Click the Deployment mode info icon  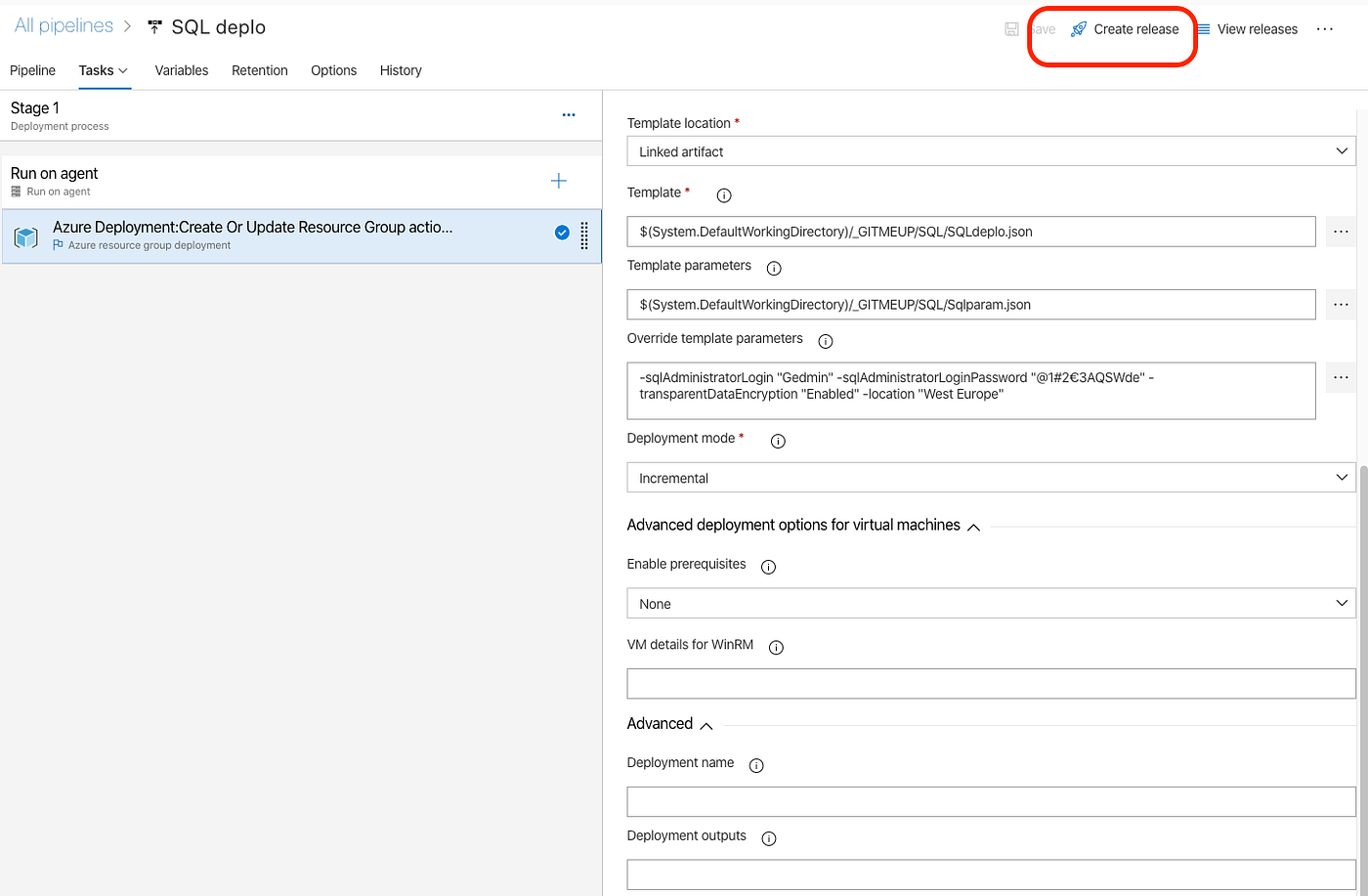[778, 441]
